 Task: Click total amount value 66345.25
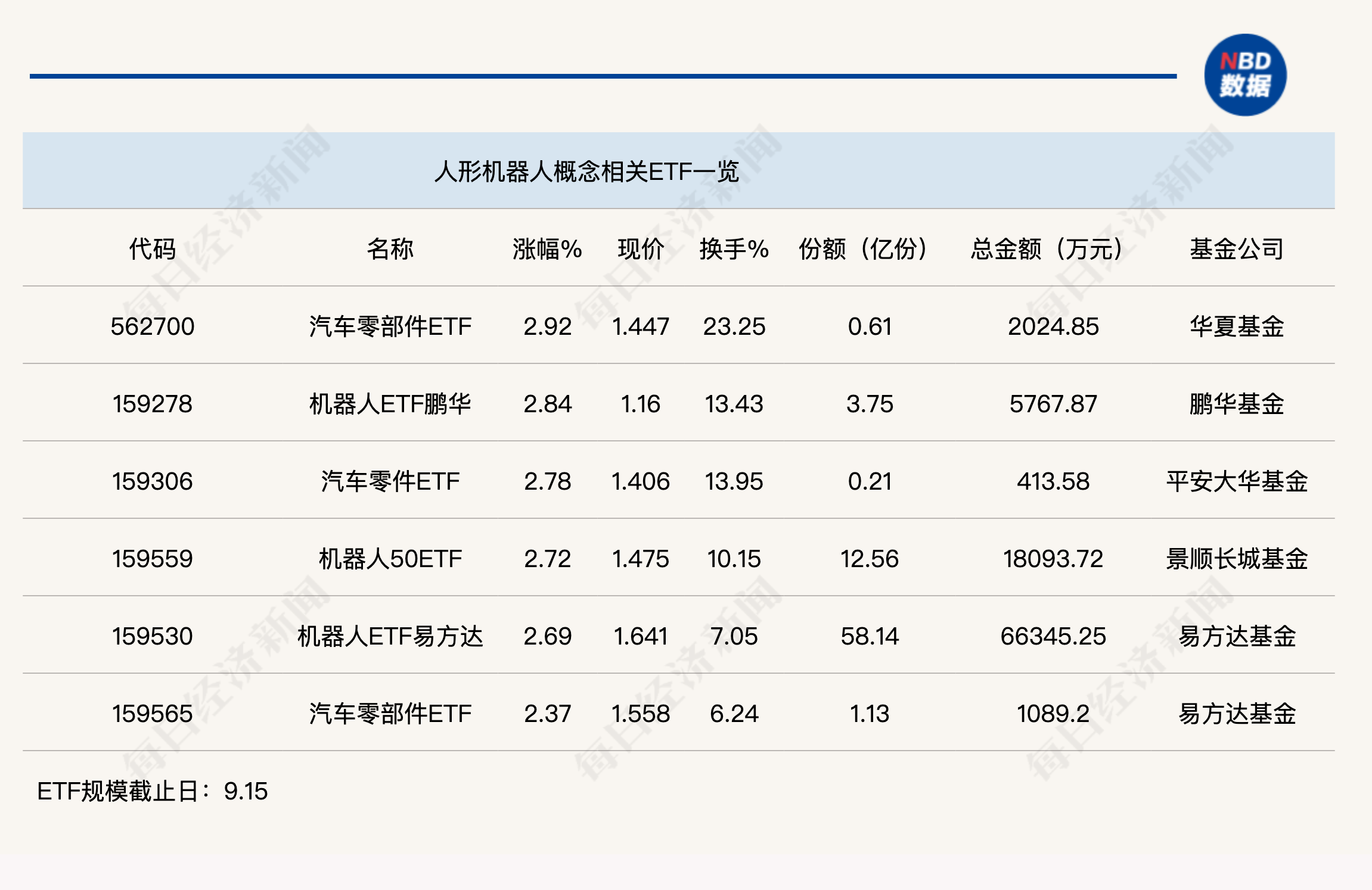point(1053,636)
